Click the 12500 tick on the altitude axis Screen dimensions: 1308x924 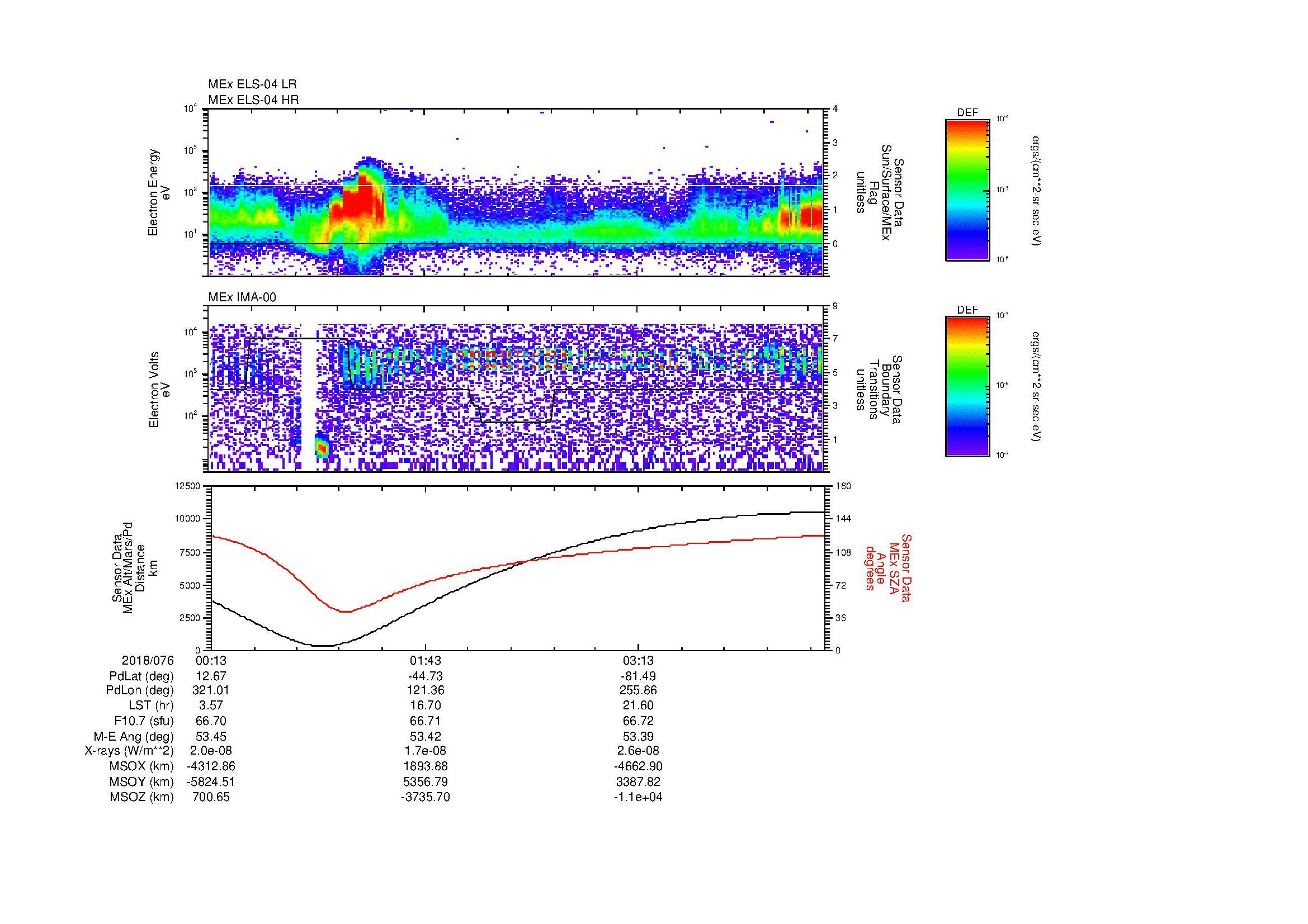pos(188,486)
